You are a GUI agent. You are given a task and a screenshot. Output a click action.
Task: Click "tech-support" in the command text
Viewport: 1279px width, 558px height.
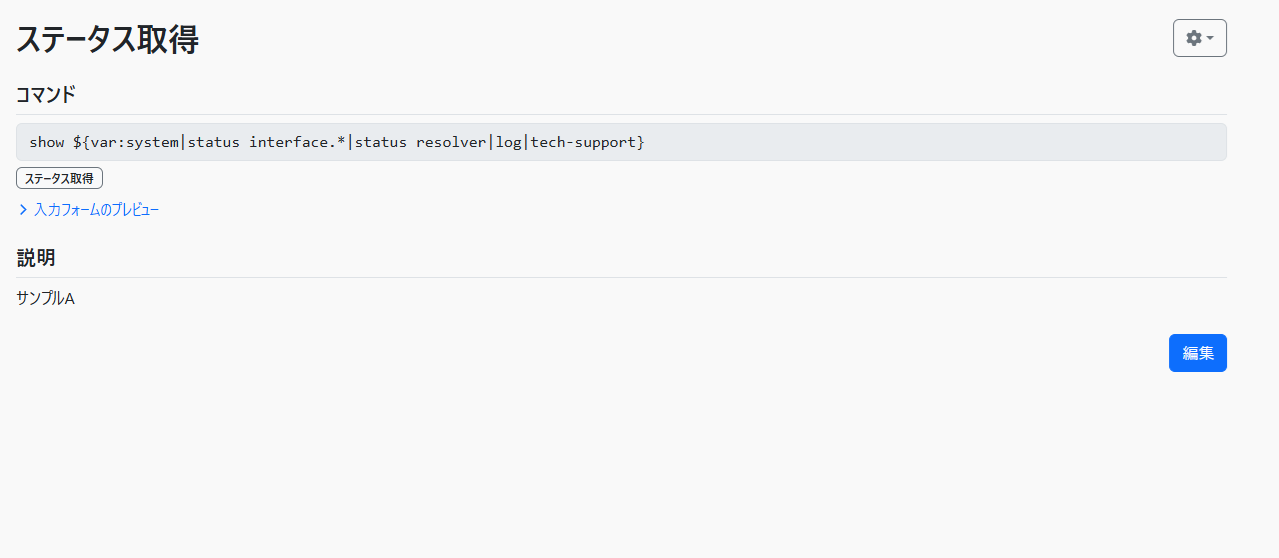[x=583, y=142]
